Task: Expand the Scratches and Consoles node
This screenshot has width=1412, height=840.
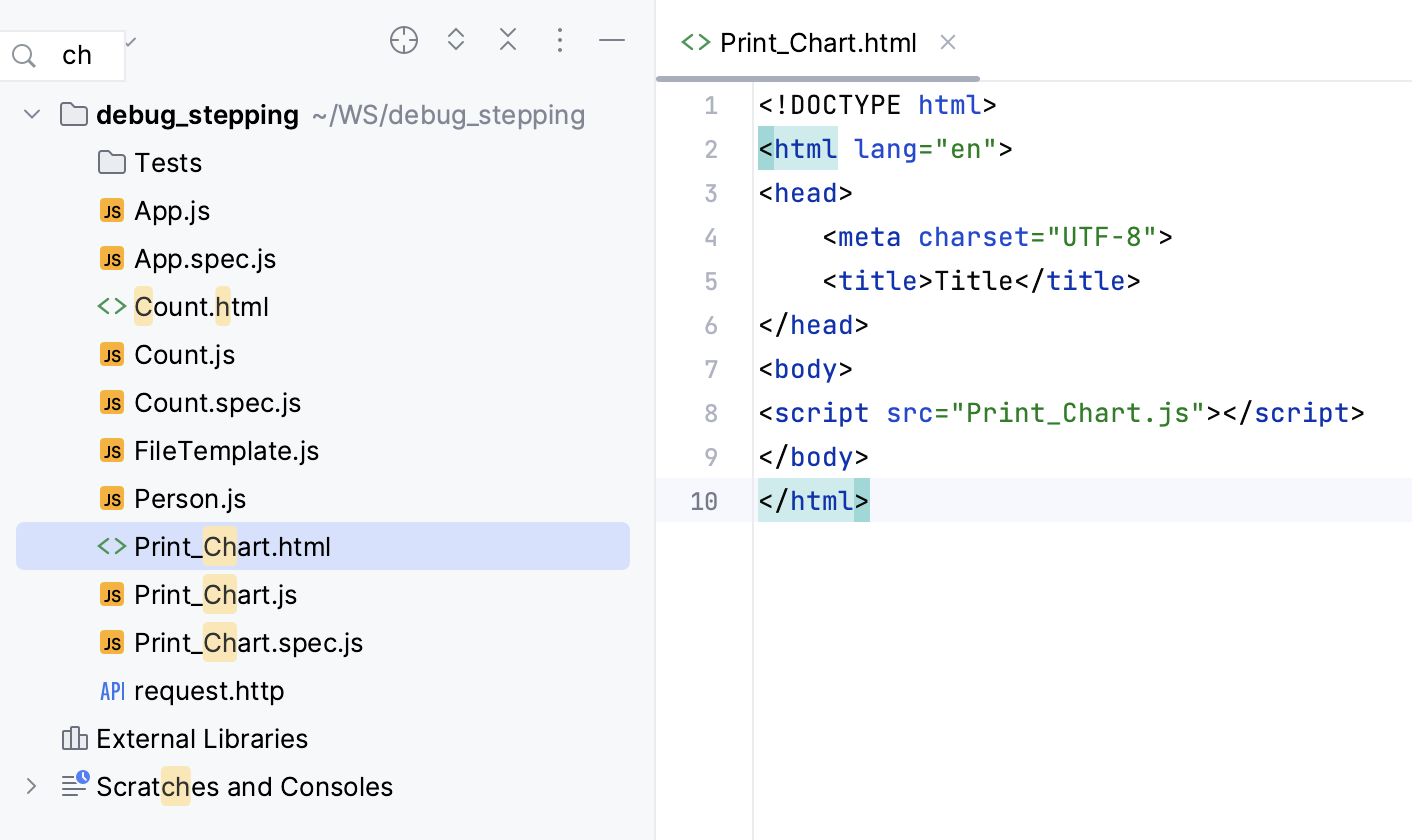Action: 32,787
